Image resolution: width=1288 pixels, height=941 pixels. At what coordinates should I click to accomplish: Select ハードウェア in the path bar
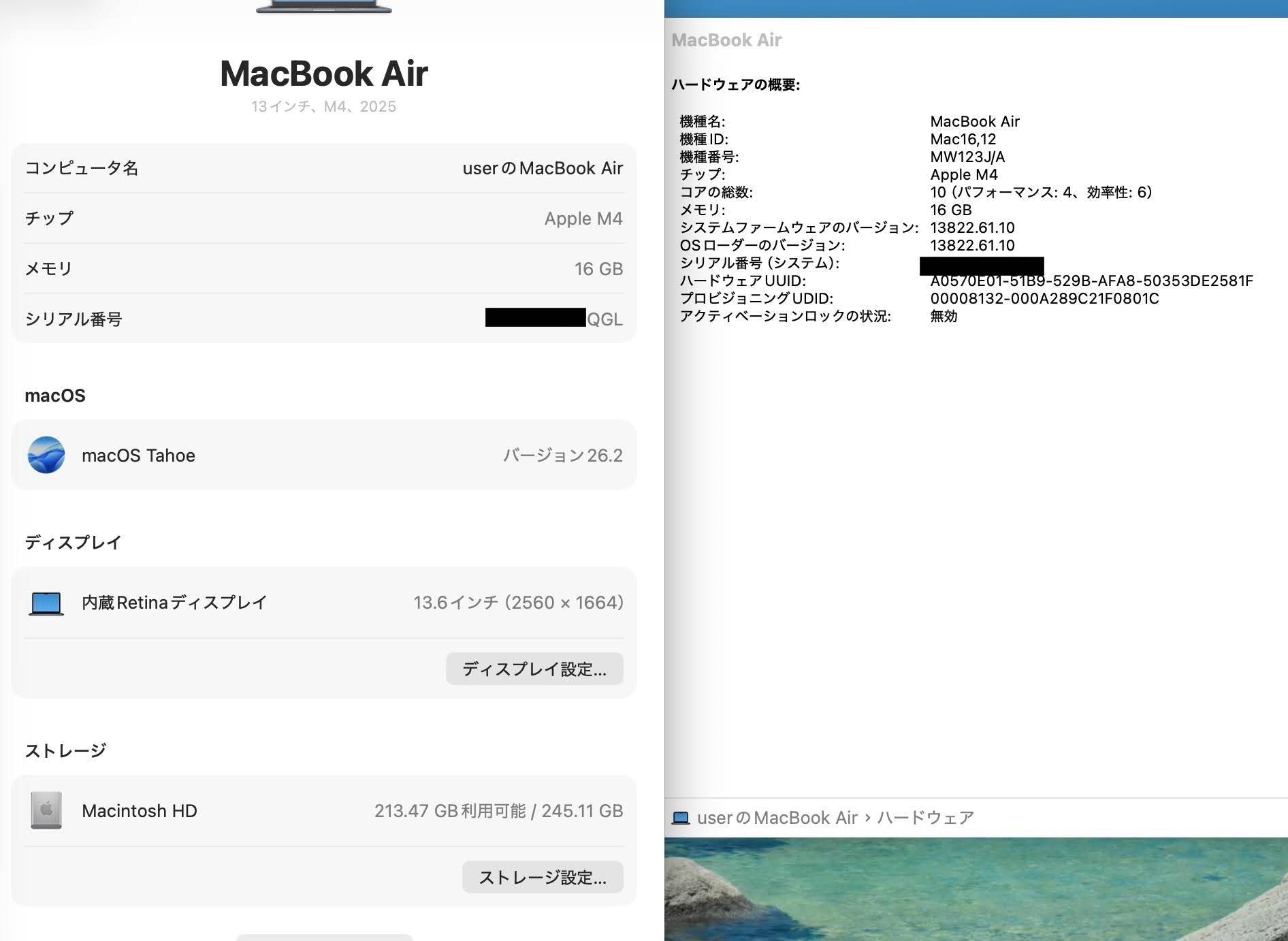[x=925, y=818]
